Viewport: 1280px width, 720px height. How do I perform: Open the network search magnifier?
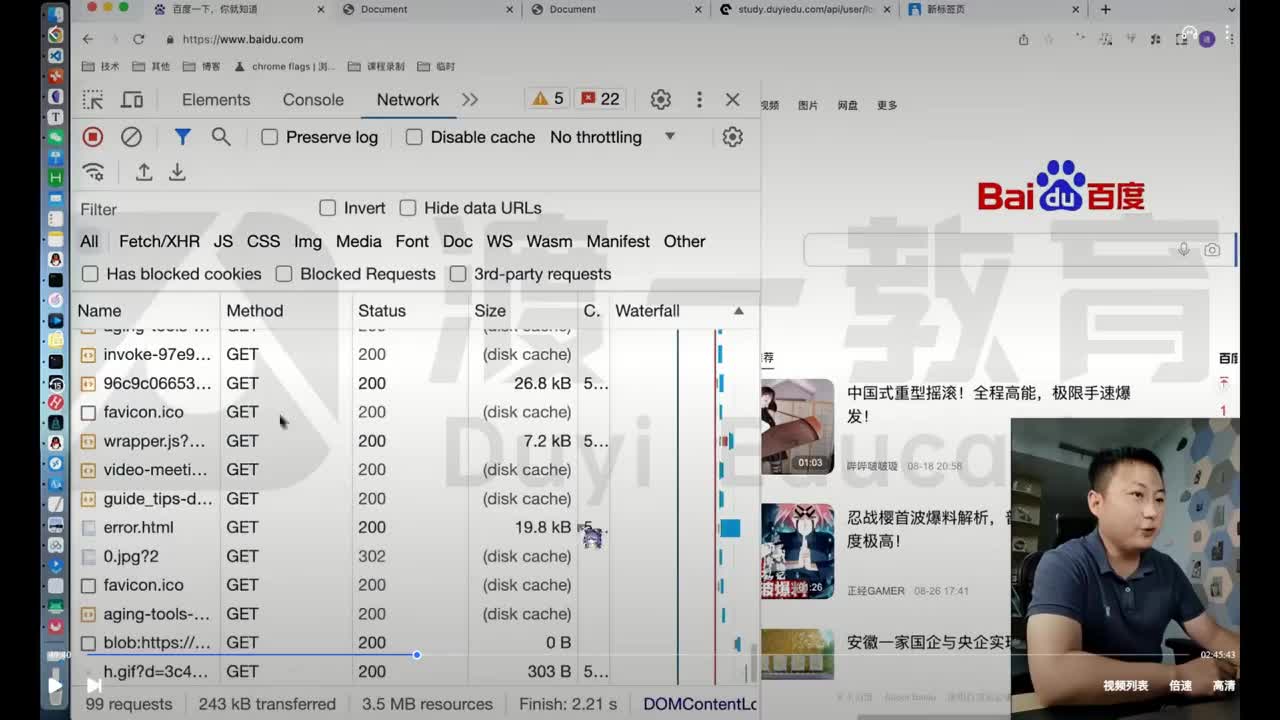click(x=221, y=137)
